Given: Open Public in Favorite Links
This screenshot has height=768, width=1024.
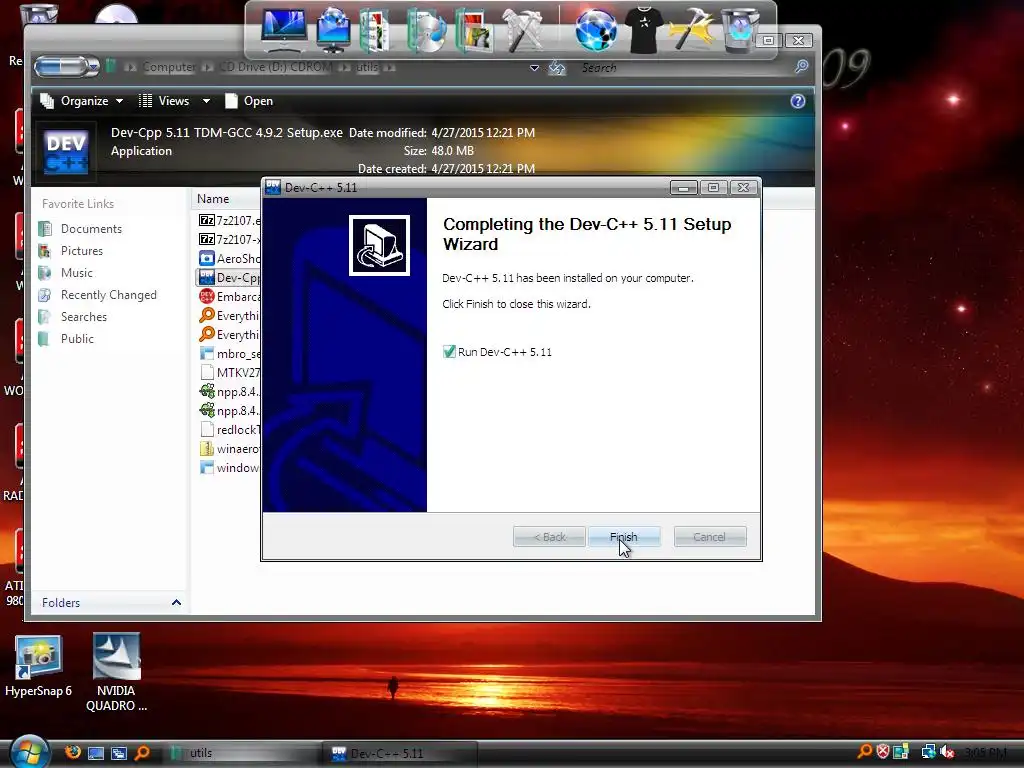Looking at the screenshot, I should 77,339.
